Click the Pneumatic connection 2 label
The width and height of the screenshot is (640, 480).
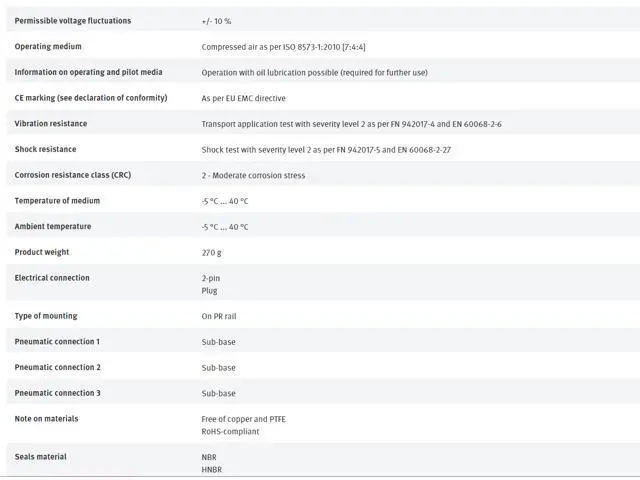pyautogui.click(x=57, y=367)
